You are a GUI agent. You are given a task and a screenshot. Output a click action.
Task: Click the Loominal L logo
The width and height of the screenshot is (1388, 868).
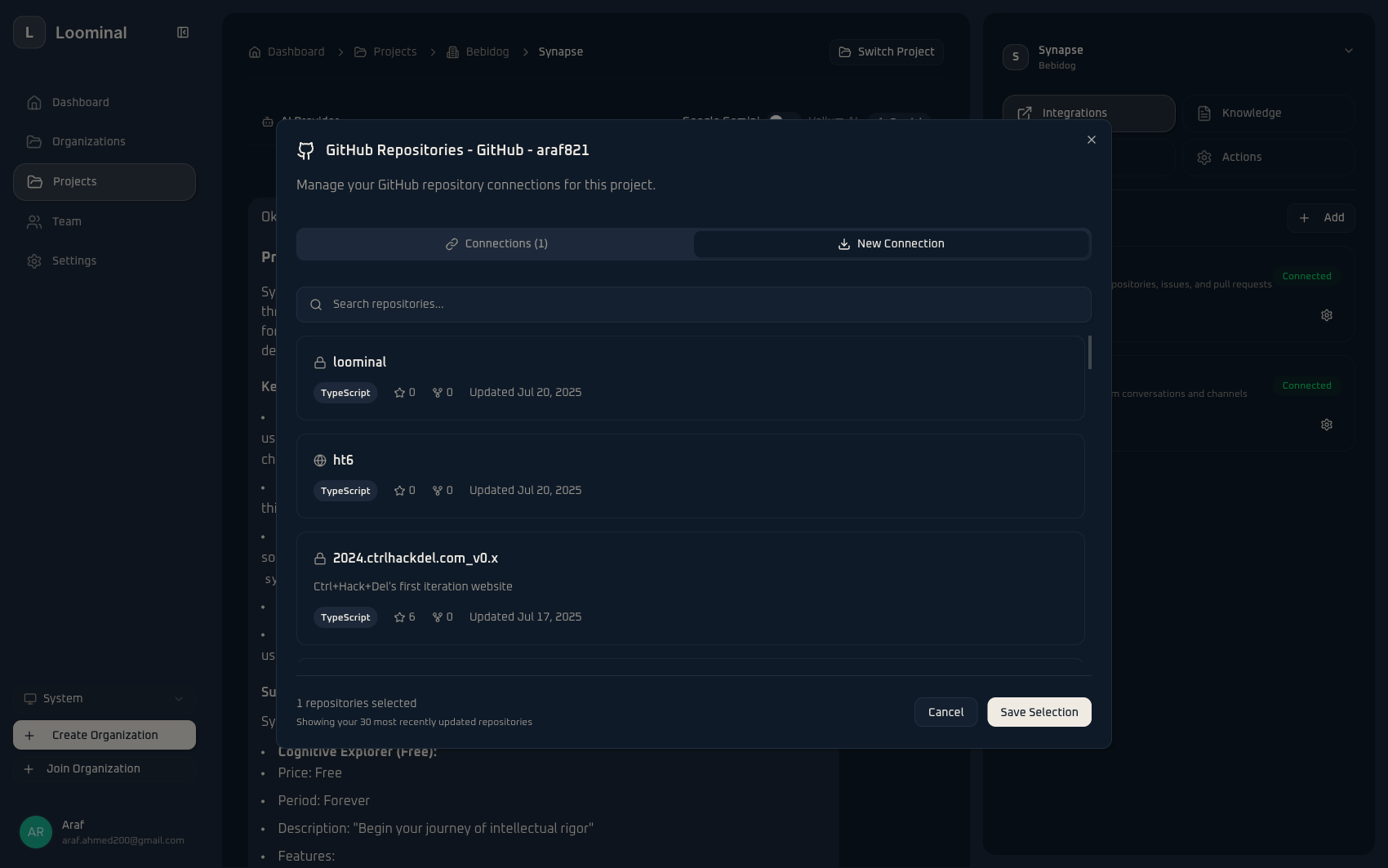pos(29,33)
